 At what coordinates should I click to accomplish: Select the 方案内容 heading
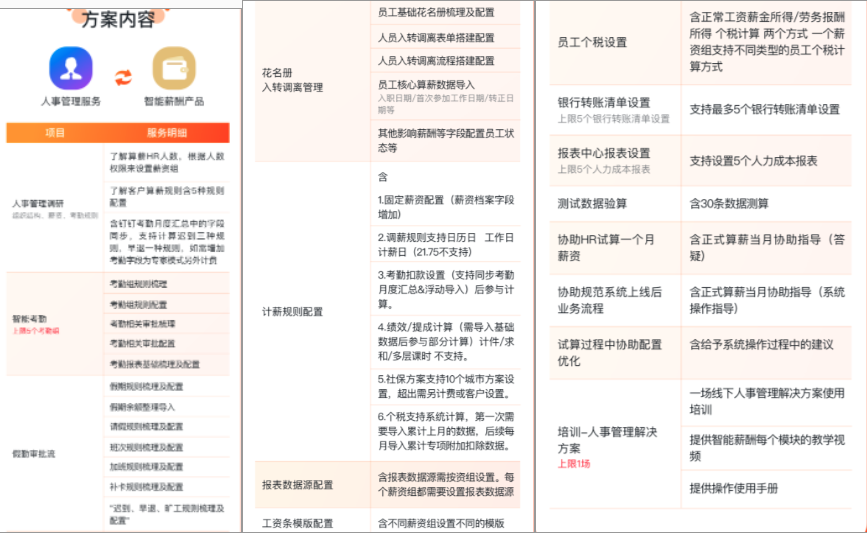(118, 19)
